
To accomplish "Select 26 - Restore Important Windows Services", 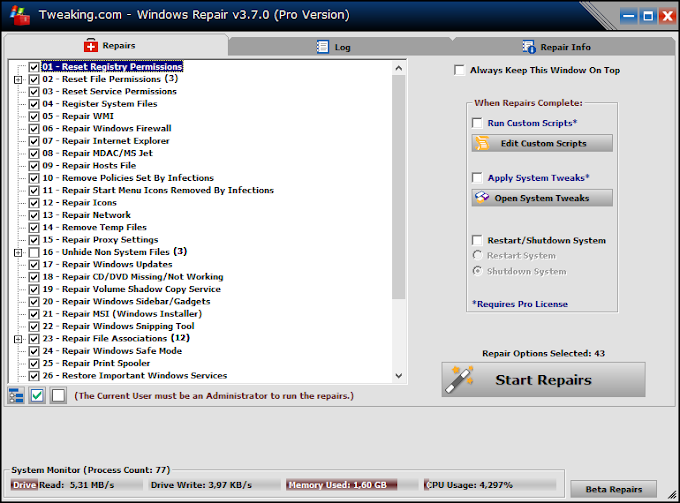I will click(x=134, y=376).
